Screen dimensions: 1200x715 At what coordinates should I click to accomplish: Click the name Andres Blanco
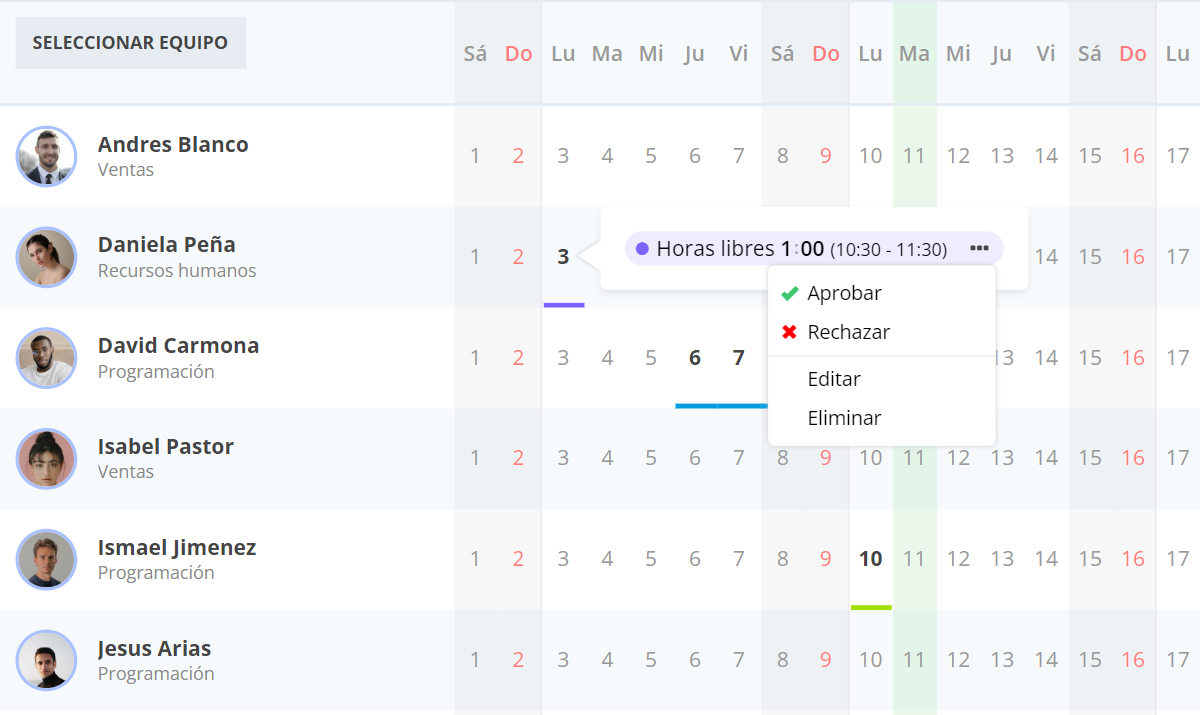[x=173, y=144]
